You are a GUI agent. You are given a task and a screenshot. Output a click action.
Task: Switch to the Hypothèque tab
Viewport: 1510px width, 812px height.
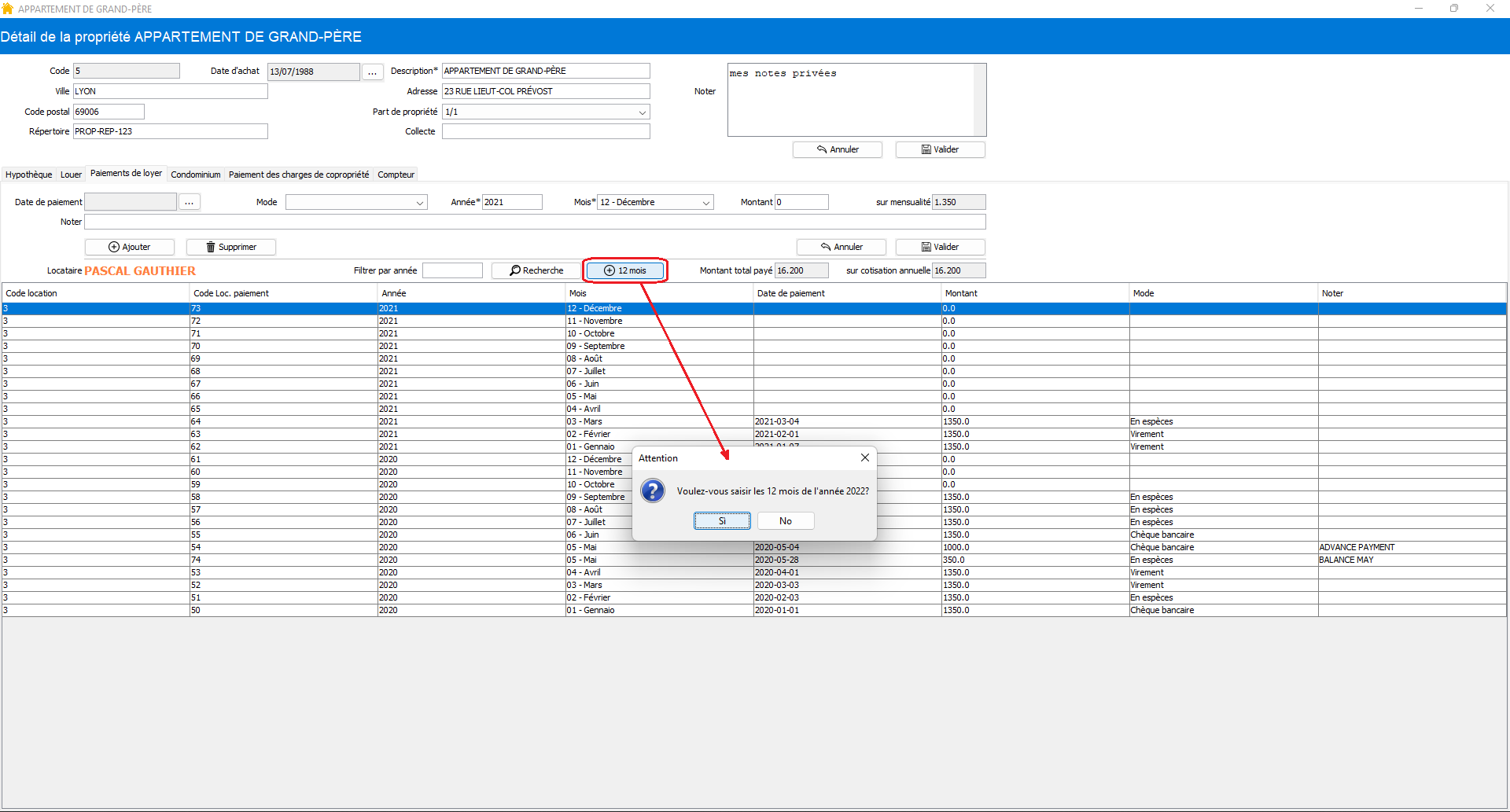(x=29, y=175)
